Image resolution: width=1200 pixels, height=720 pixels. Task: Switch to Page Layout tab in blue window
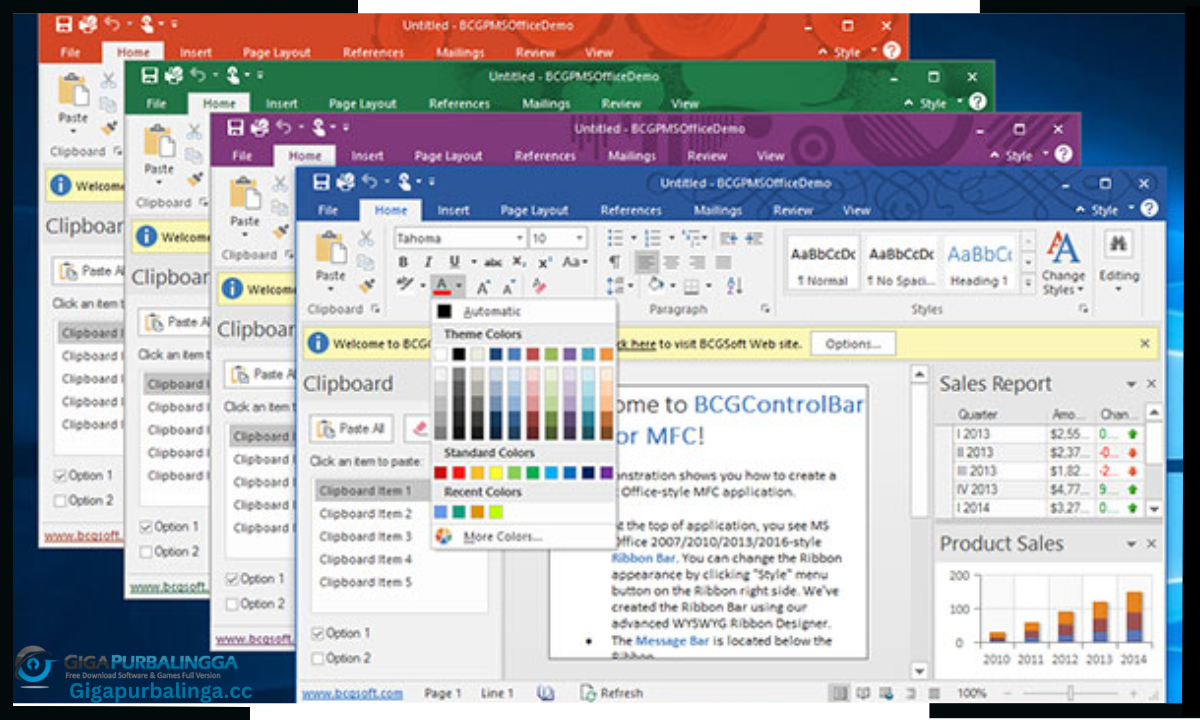pos(534,210)
